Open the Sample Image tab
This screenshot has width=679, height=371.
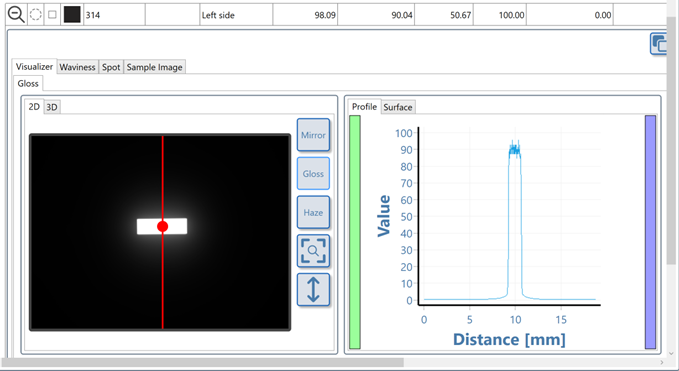pyautogui.click(x=155, y=67)
